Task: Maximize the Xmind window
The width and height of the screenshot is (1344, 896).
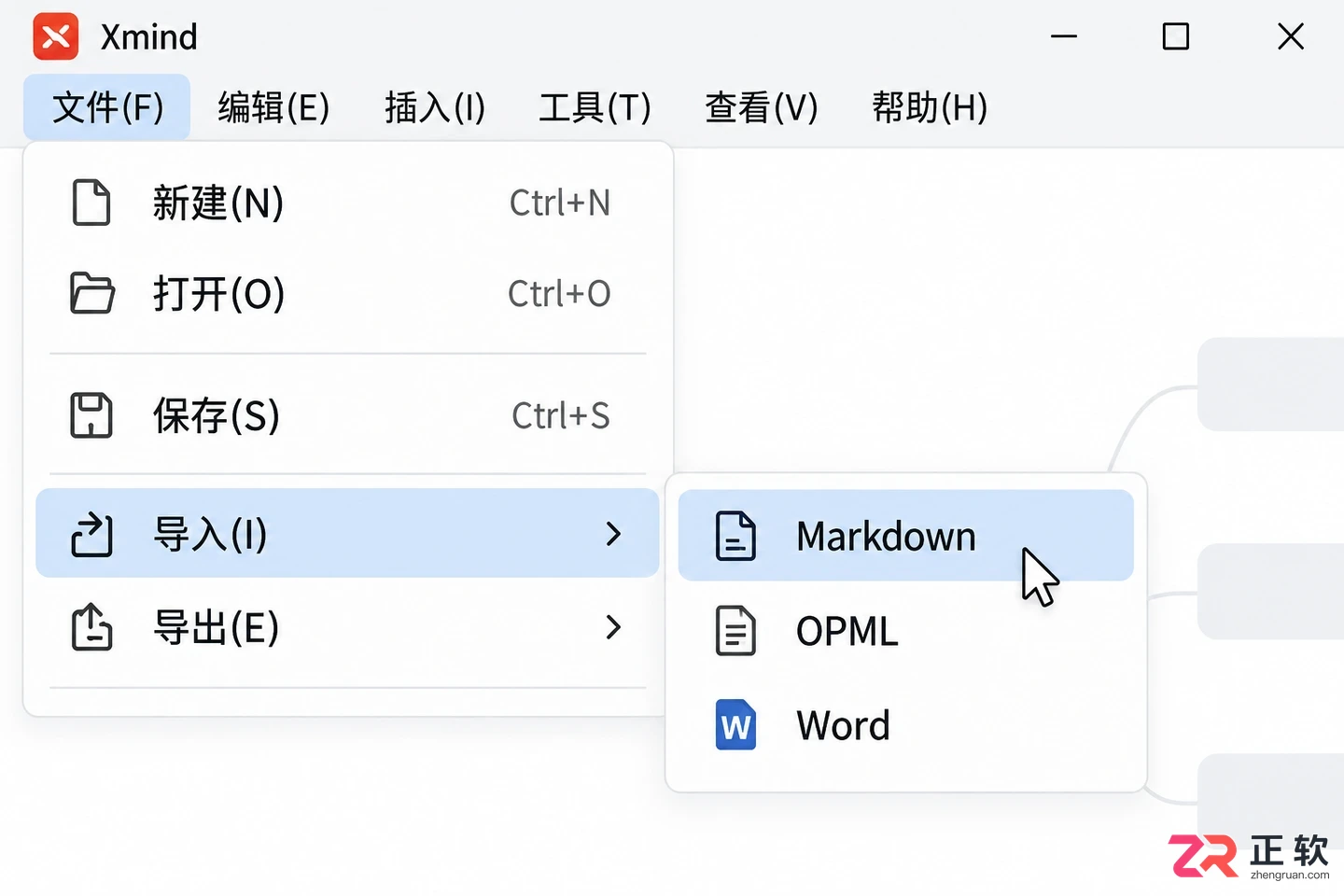Action: coord(1176,36)
